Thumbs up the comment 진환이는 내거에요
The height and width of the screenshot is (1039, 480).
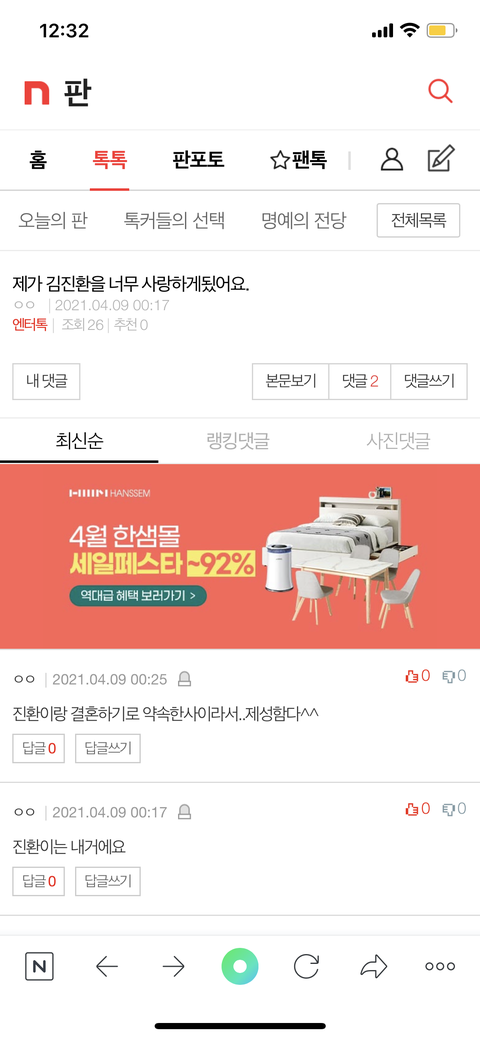pos(417,809)
